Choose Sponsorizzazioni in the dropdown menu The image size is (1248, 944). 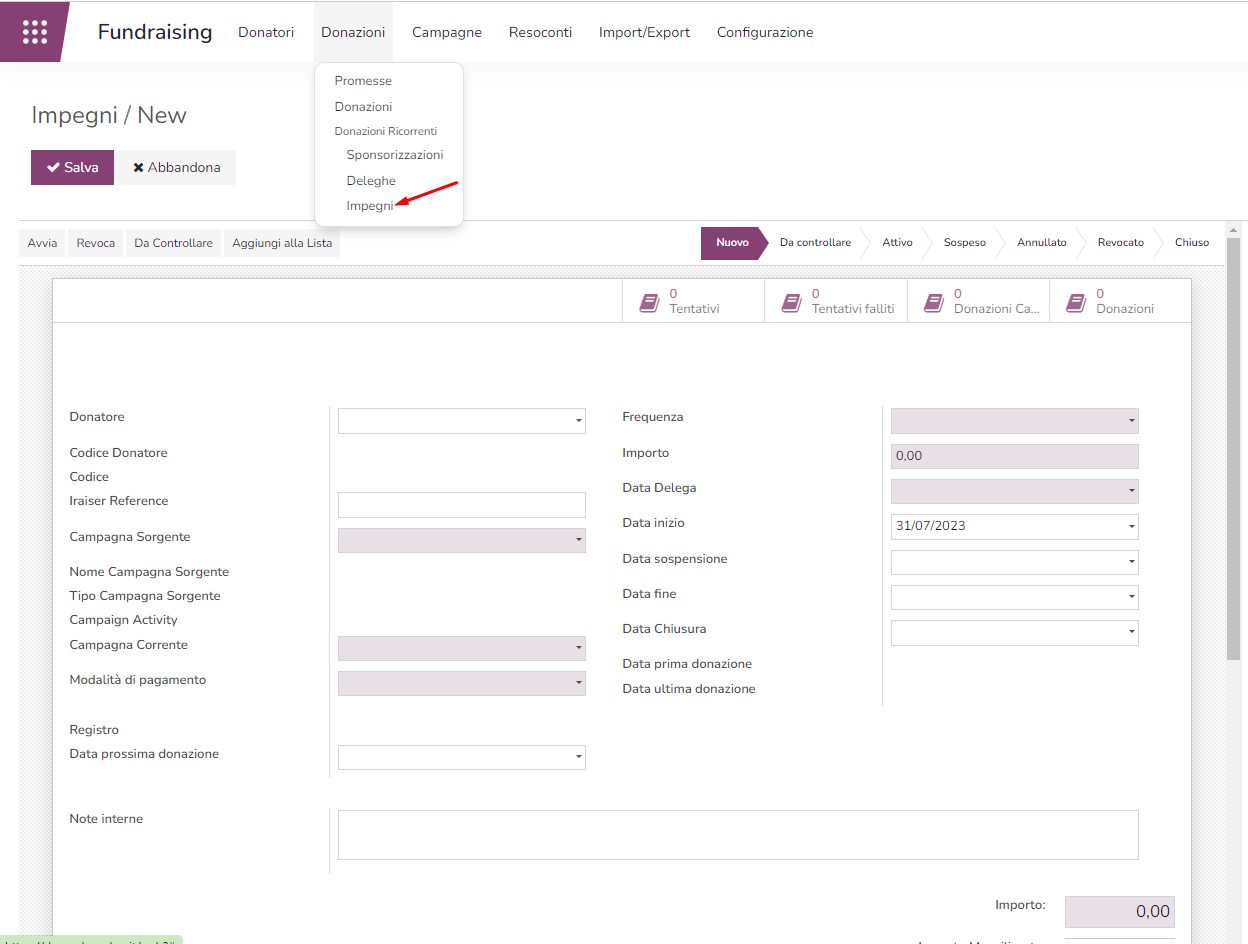394,155
